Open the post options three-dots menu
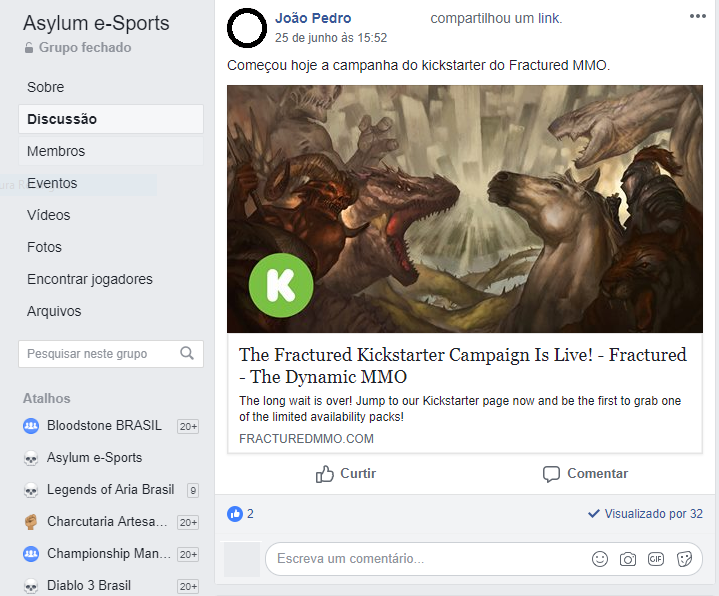Image resolution: width=719 pixels, height=596 pixels. click(x=697, y=16)
